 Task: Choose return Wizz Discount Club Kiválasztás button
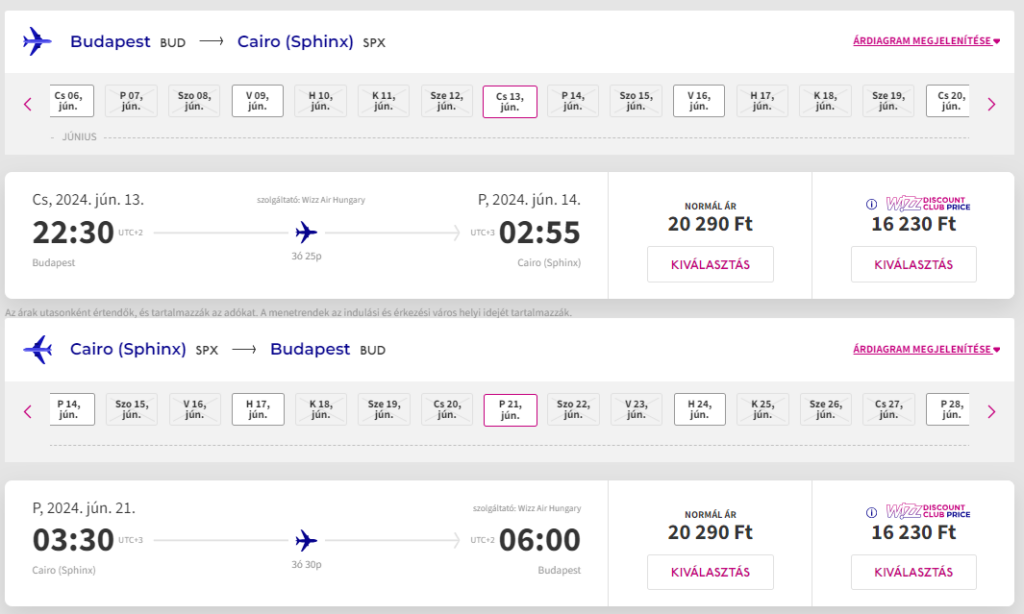coord(913,572)
